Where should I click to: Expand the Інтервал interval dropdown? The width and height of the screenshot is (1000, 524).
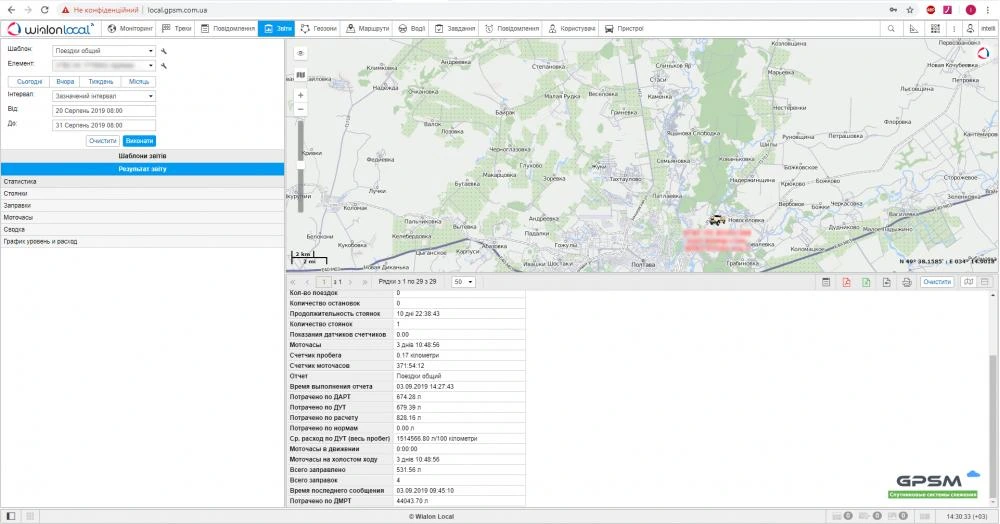(104, 96)
